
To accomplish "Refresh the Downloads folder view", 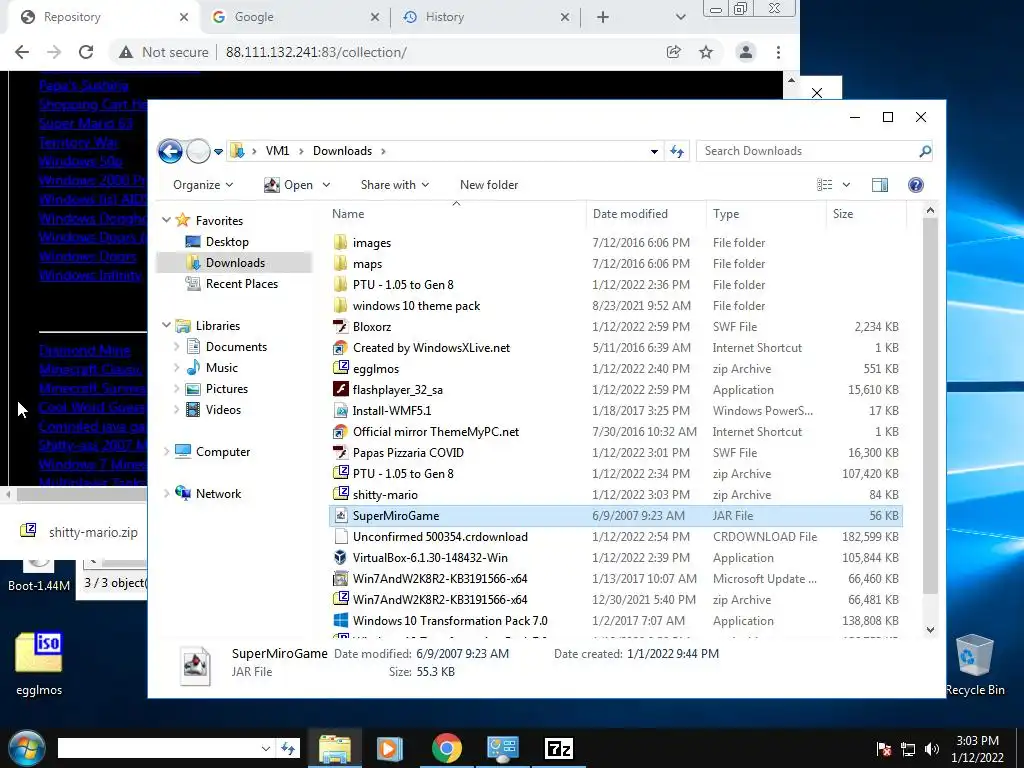I will (677, 152).
